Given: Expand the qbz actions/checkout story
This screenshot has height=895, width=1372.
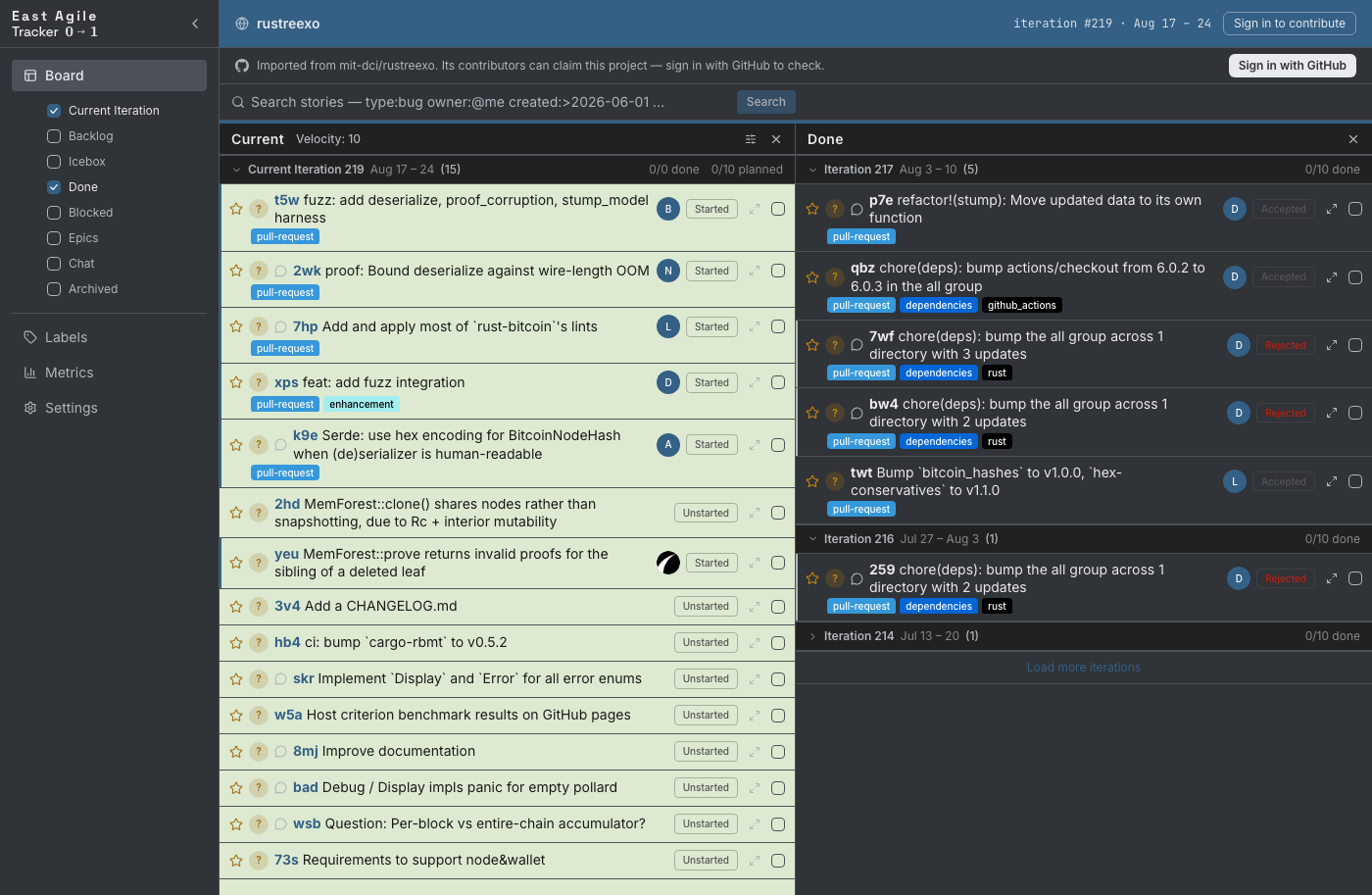Looking at the screenshot, I should coord(1332,277).
